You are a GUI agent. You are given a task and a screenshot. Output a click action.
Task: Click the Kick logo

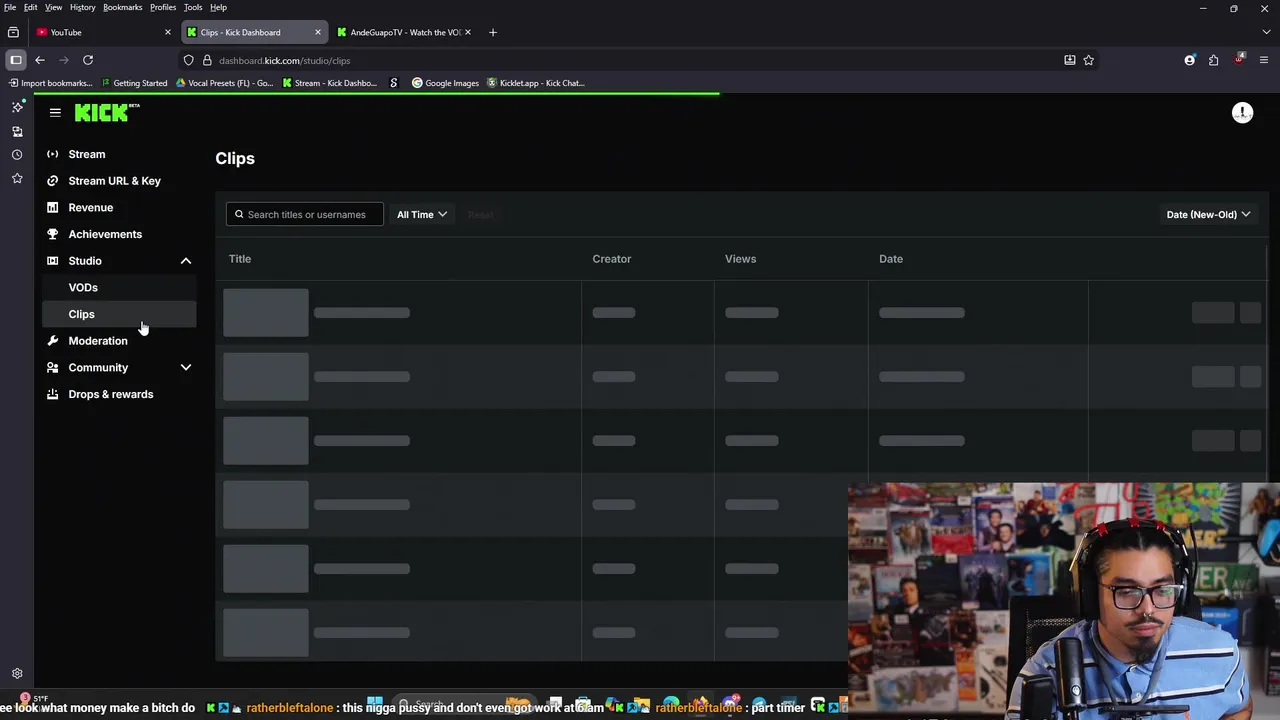106,112
